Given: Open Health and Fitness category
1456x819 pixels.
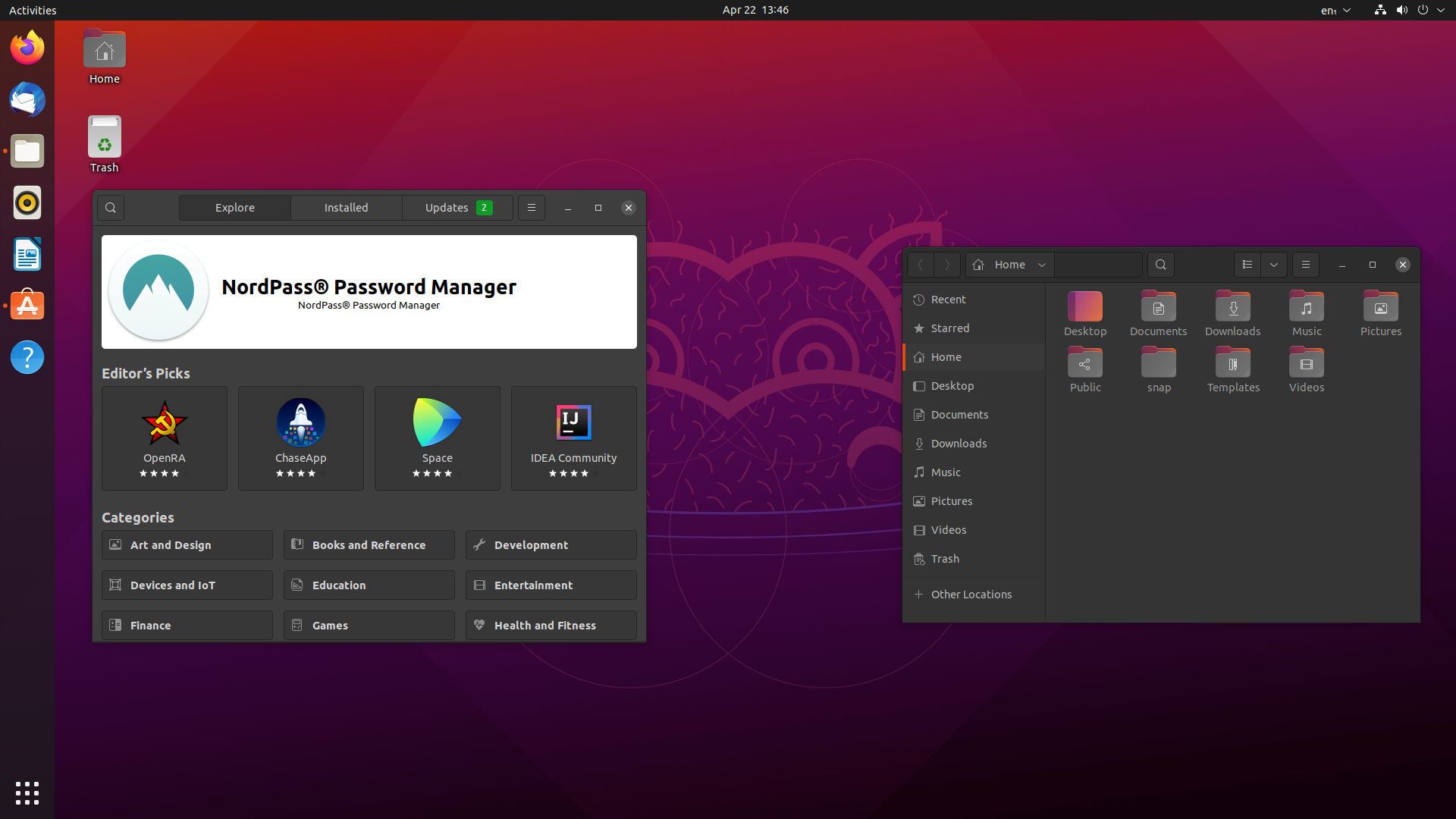Looking at the screenshot, I should click(x=551, y=626).
